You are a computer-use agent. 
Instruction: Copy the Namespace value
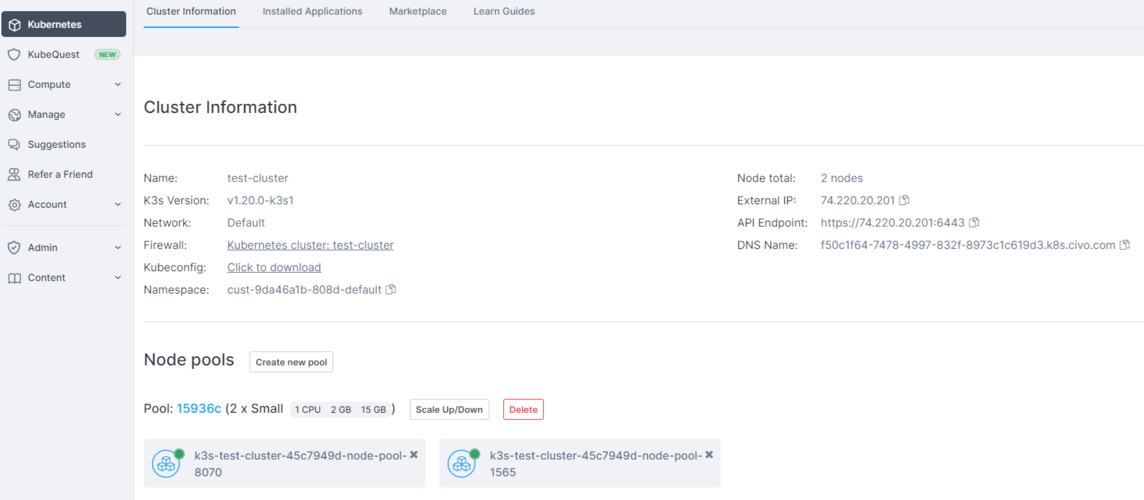tap(390, 290)
